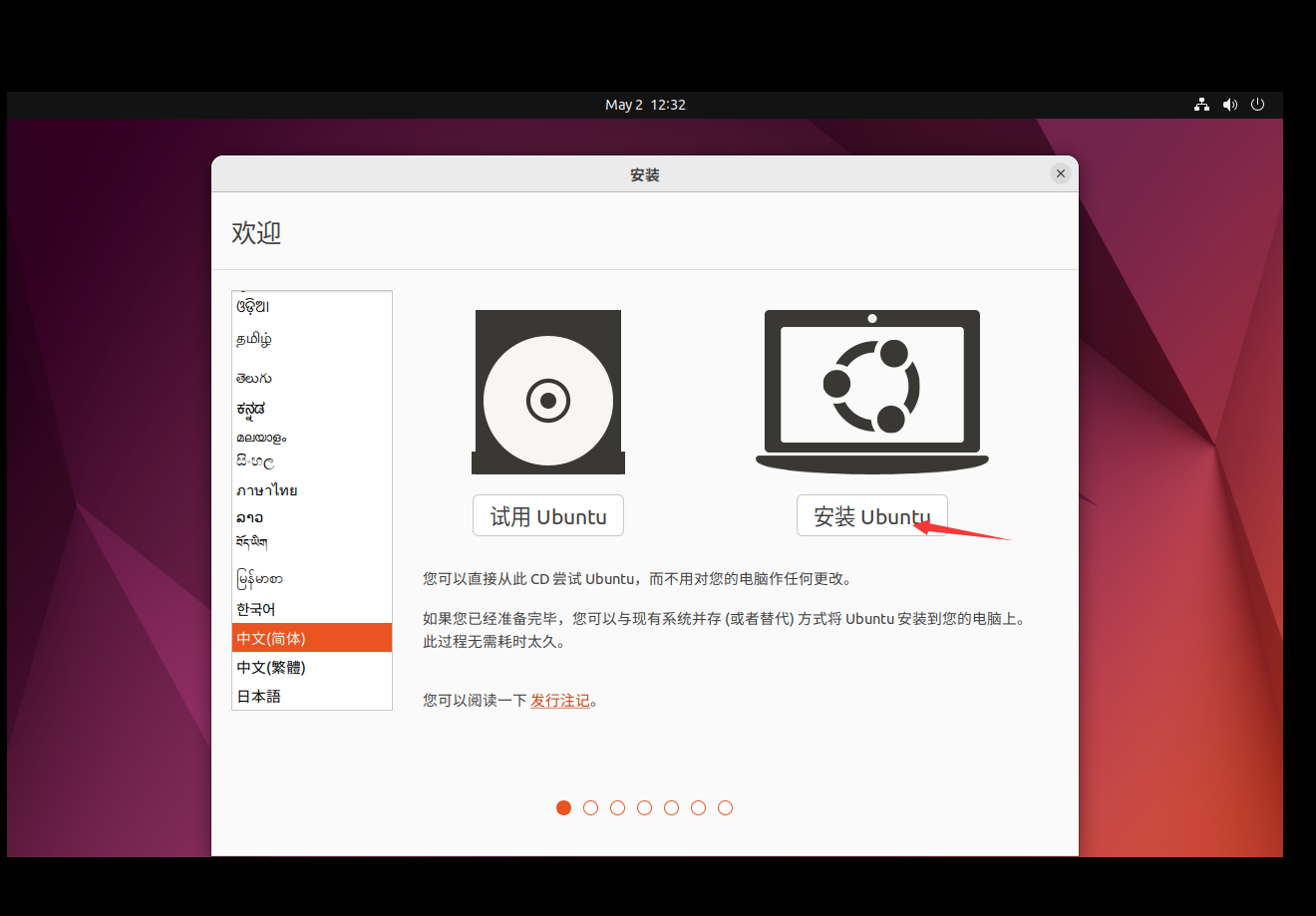Open the power icon in top bar

[1258, 105]
